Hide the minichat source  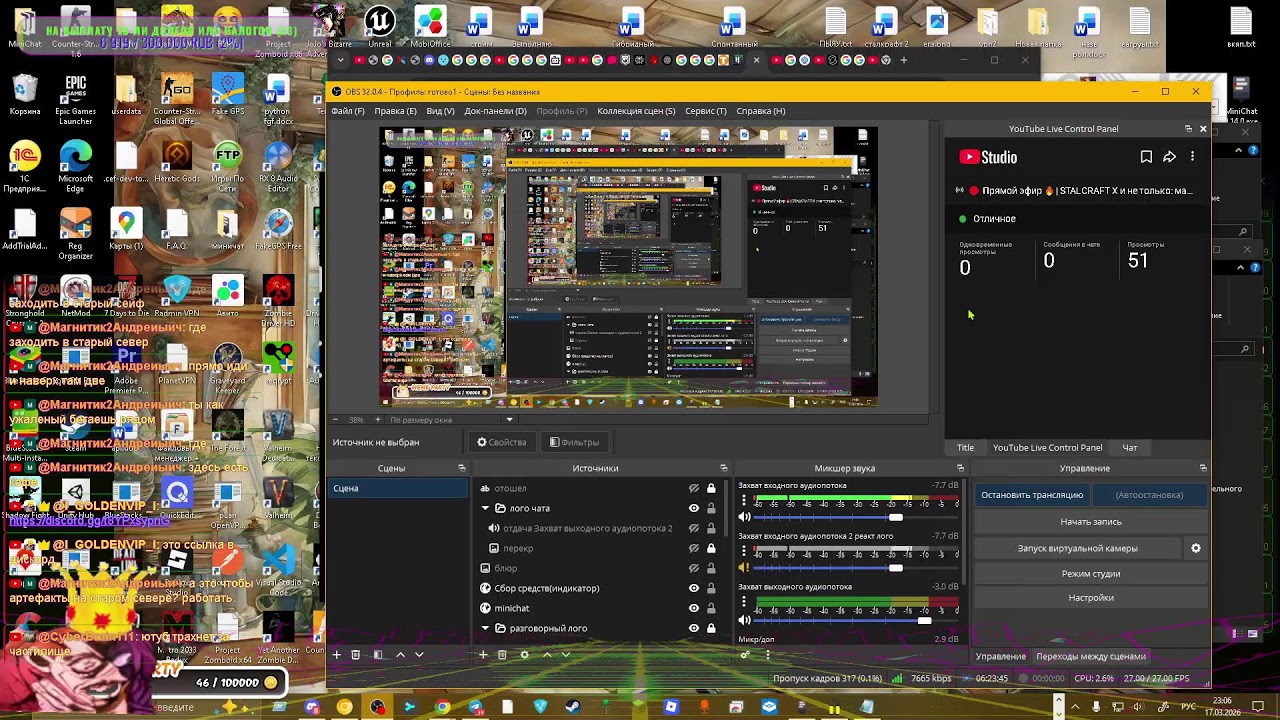[694, 608]
